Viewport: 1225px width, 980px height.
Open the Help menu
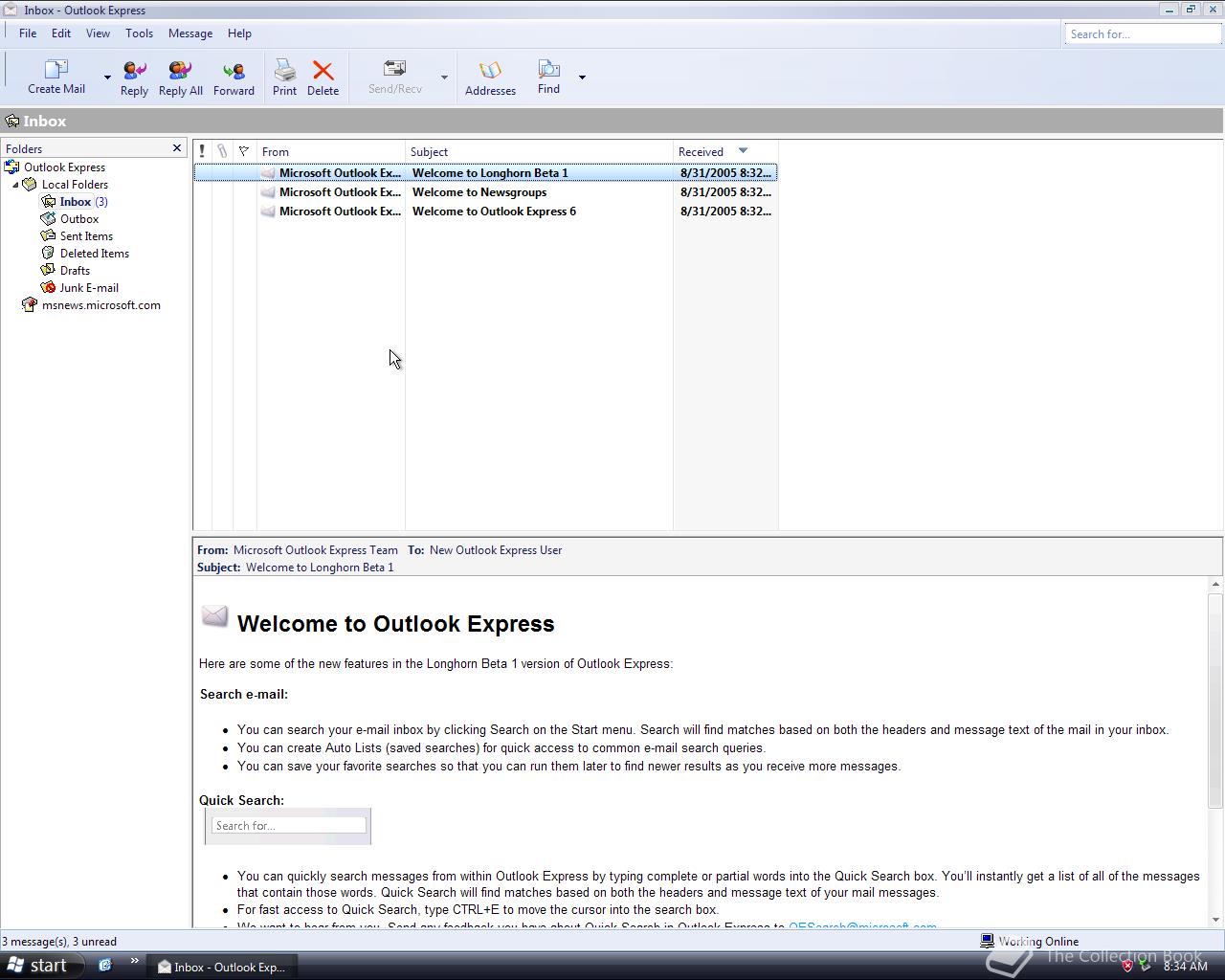pyautogui.click(x=239, y=33)
